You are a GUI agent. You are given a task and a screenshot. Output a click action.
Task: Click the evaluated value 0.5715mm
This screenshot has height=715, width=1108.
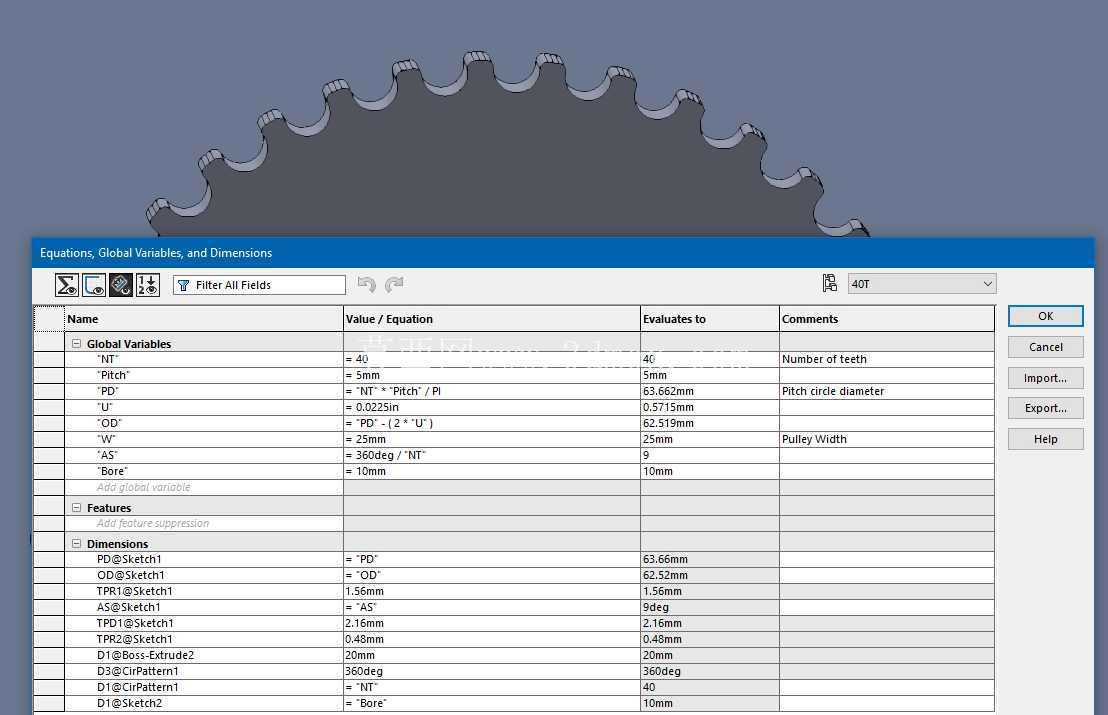pos(668,407)
